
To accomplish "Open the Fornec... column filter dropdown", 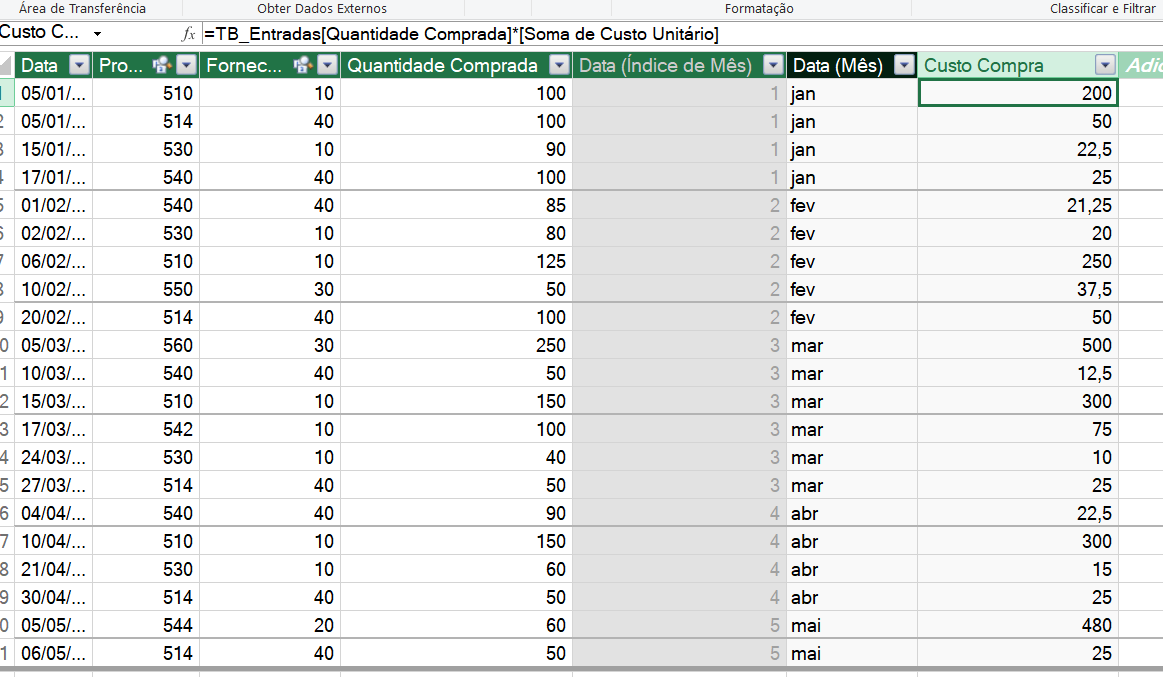I will point(327,65).
